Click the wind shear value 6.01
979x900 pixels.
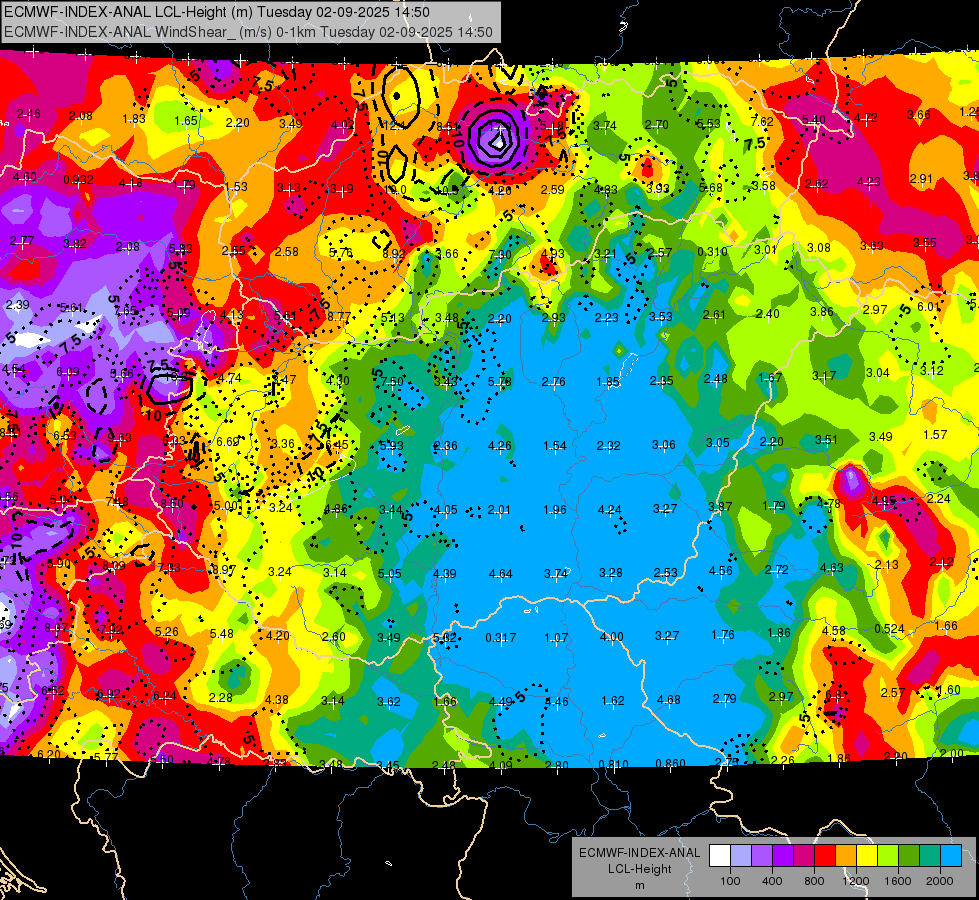(928, 307)
